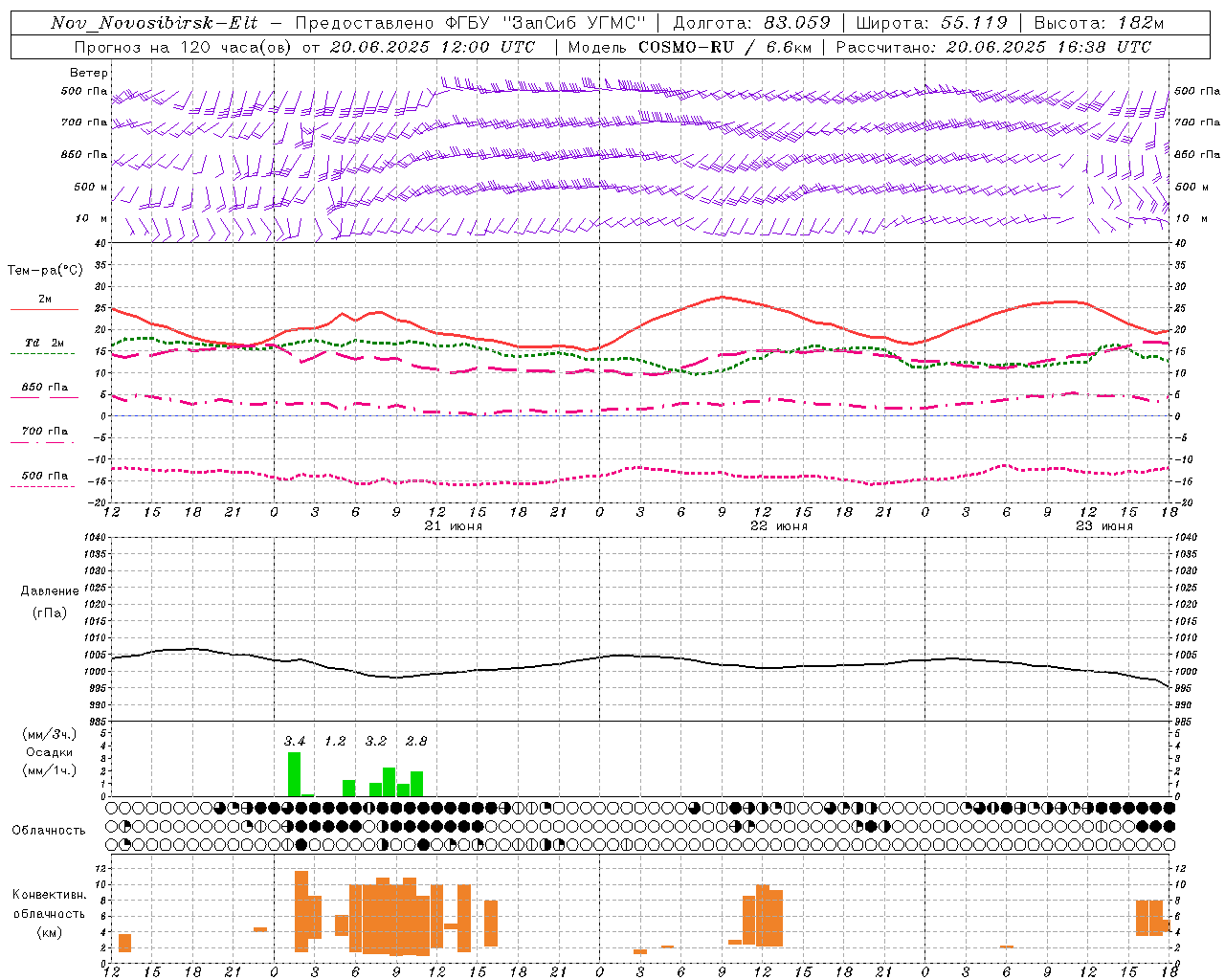Click the 700 гПа temperature legend line sample
The image size is (1225, 980).
coord(44,442)
